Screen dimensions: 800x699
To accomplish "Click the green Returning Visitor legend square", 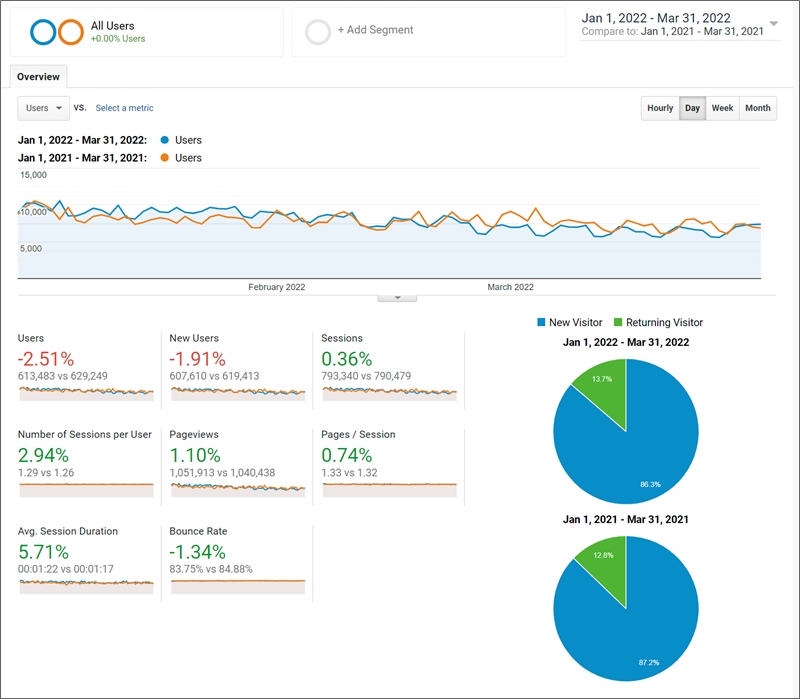I will [618, 322].
